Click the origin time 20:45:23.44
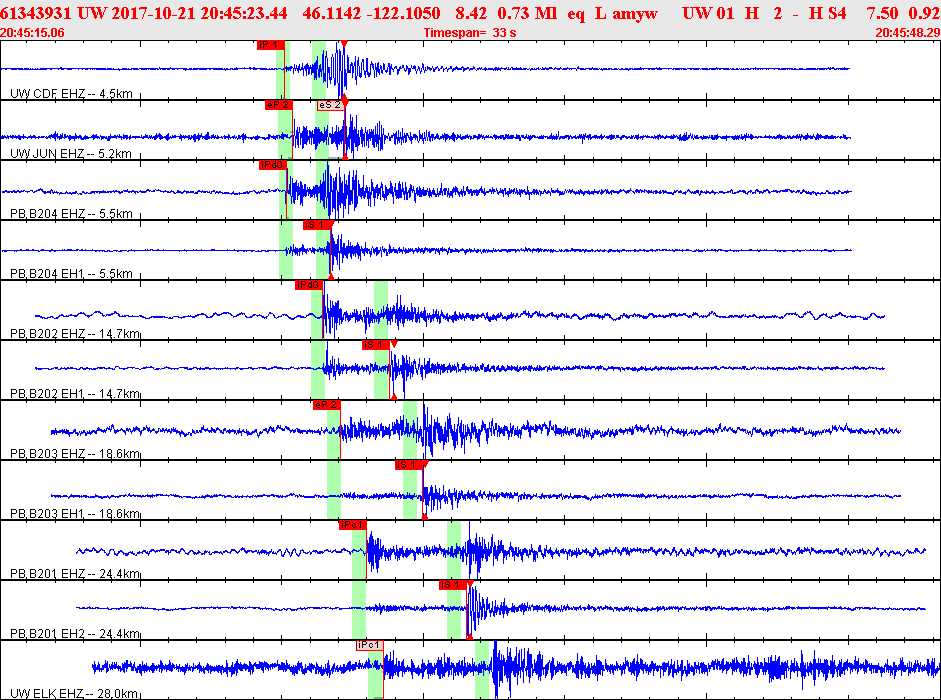The image size is (941, 700). (244, 13)
